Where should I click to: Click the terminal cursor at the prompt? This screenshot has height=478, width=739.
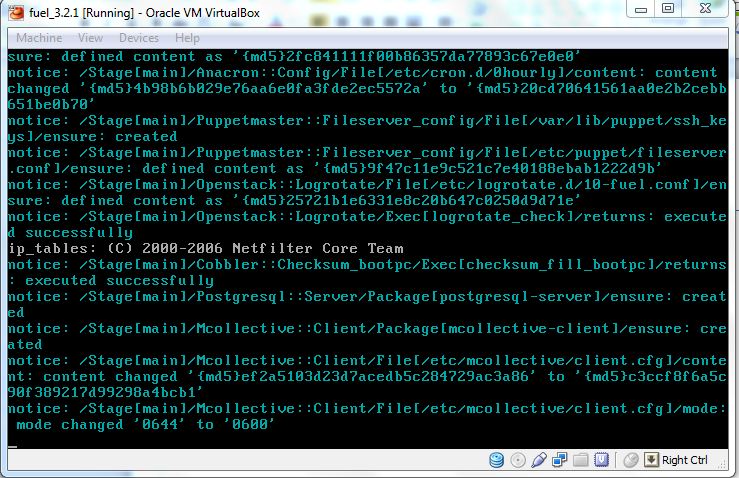12,445
